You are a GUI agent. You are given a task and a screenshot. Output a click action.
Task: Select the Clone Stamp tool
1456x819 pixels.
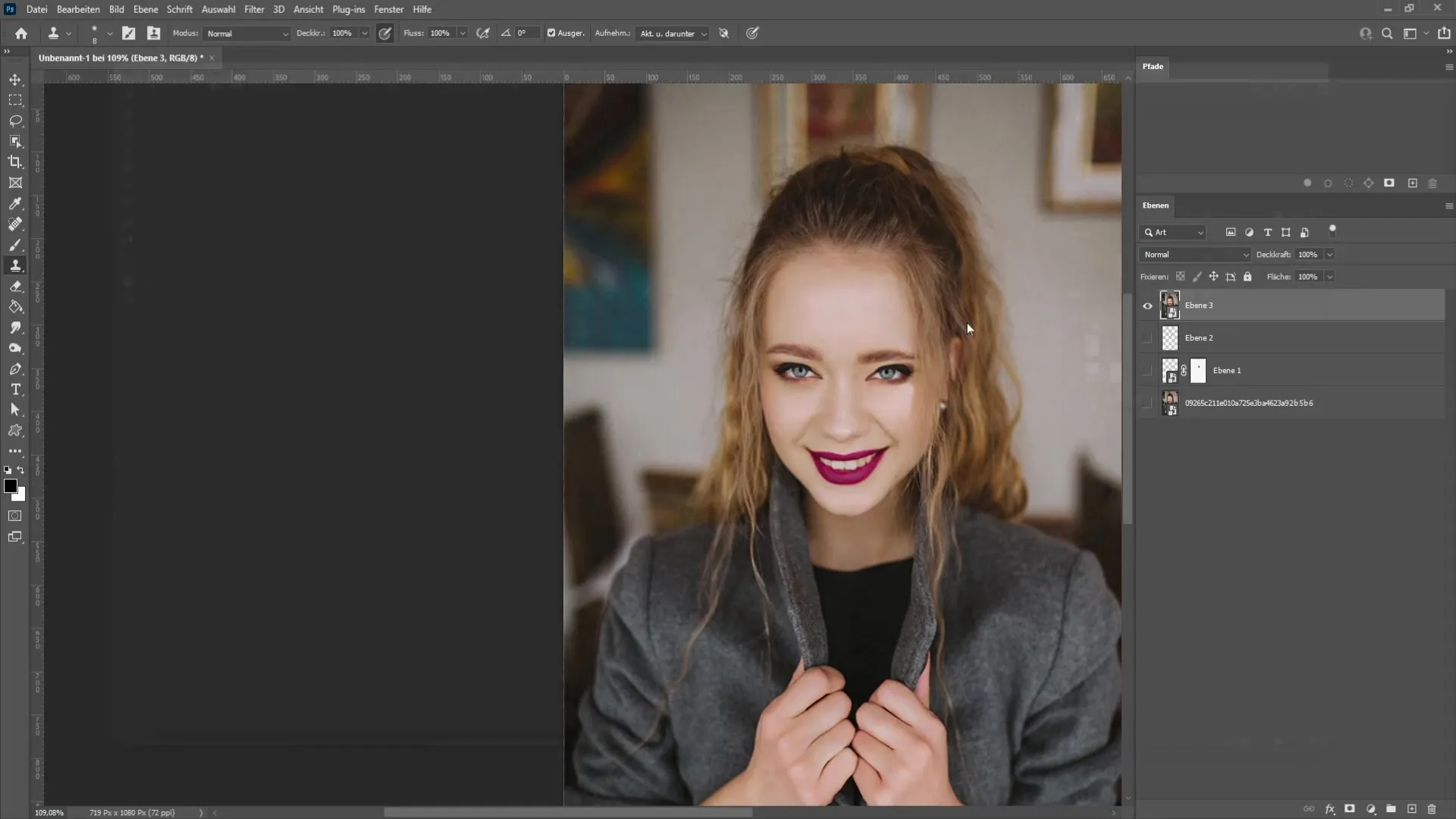(x=15, y=265)
